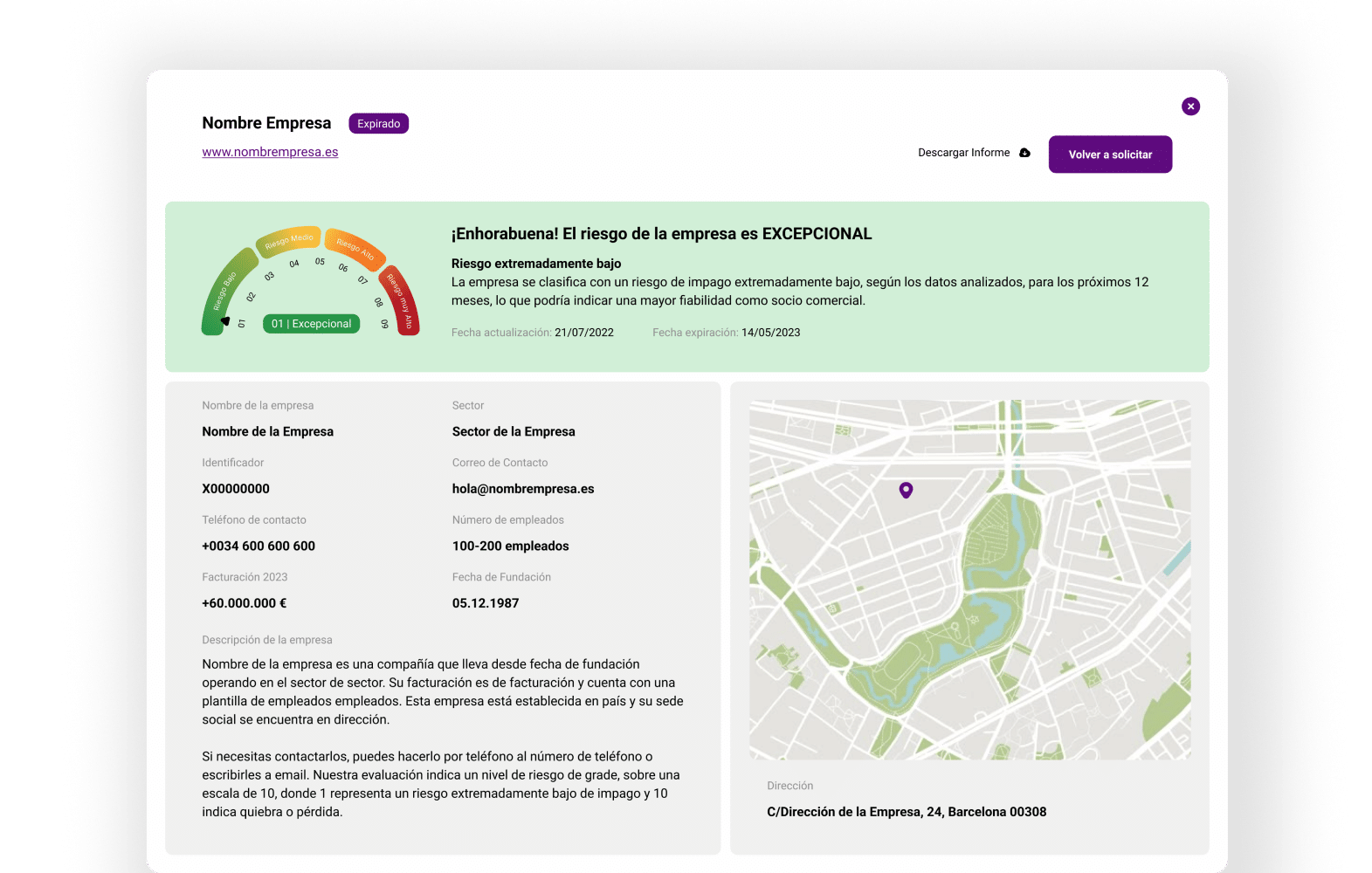Select the red Riesgo muy Alto segment
This screenshot has width=1372, height=873.
(x=402, y=301)
